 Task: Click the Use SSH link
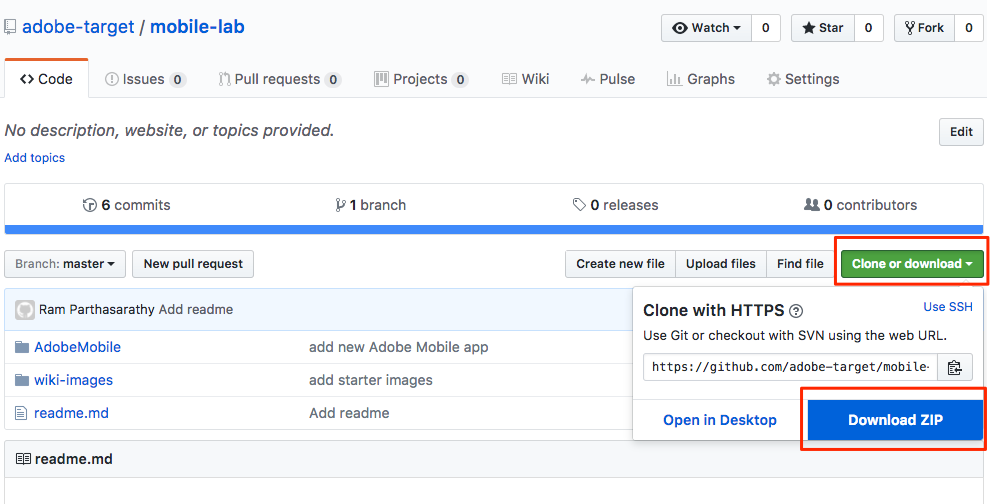click(x=947, y=307)
